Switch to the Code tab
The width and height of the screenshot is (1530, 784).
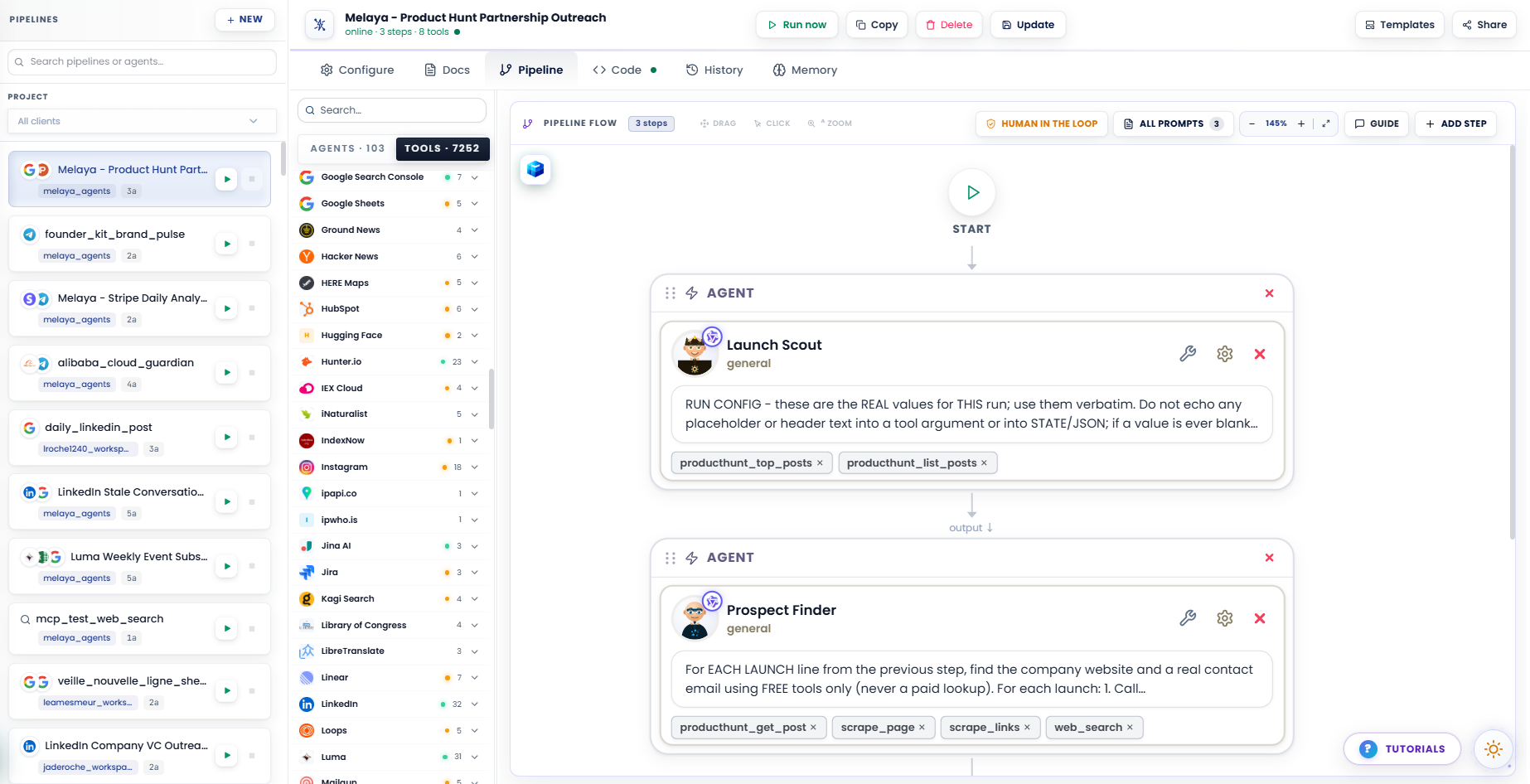tap(625, 70)
